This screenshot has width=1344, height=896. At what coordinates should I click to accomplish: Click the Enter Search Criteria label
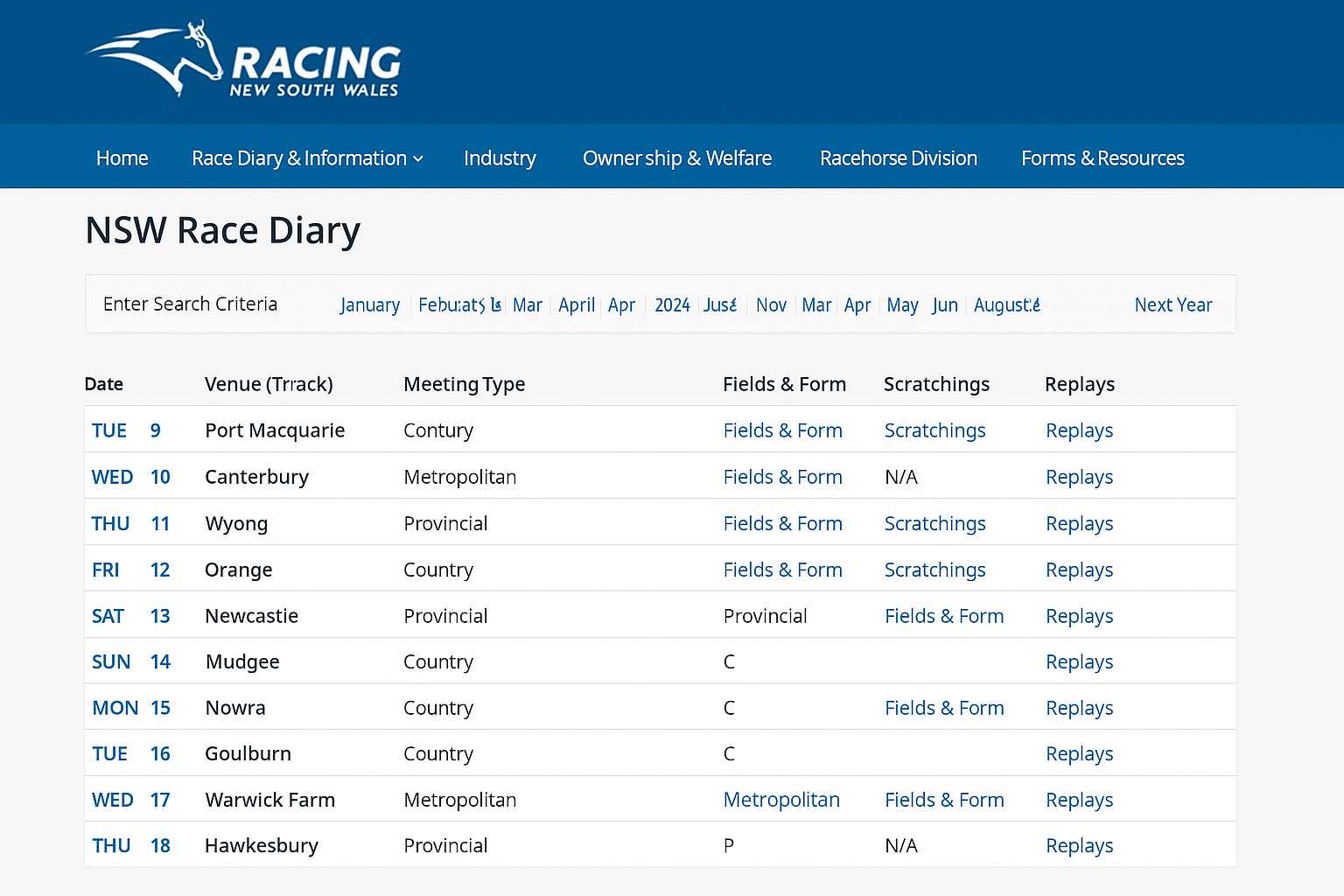(x=190, y=304)
